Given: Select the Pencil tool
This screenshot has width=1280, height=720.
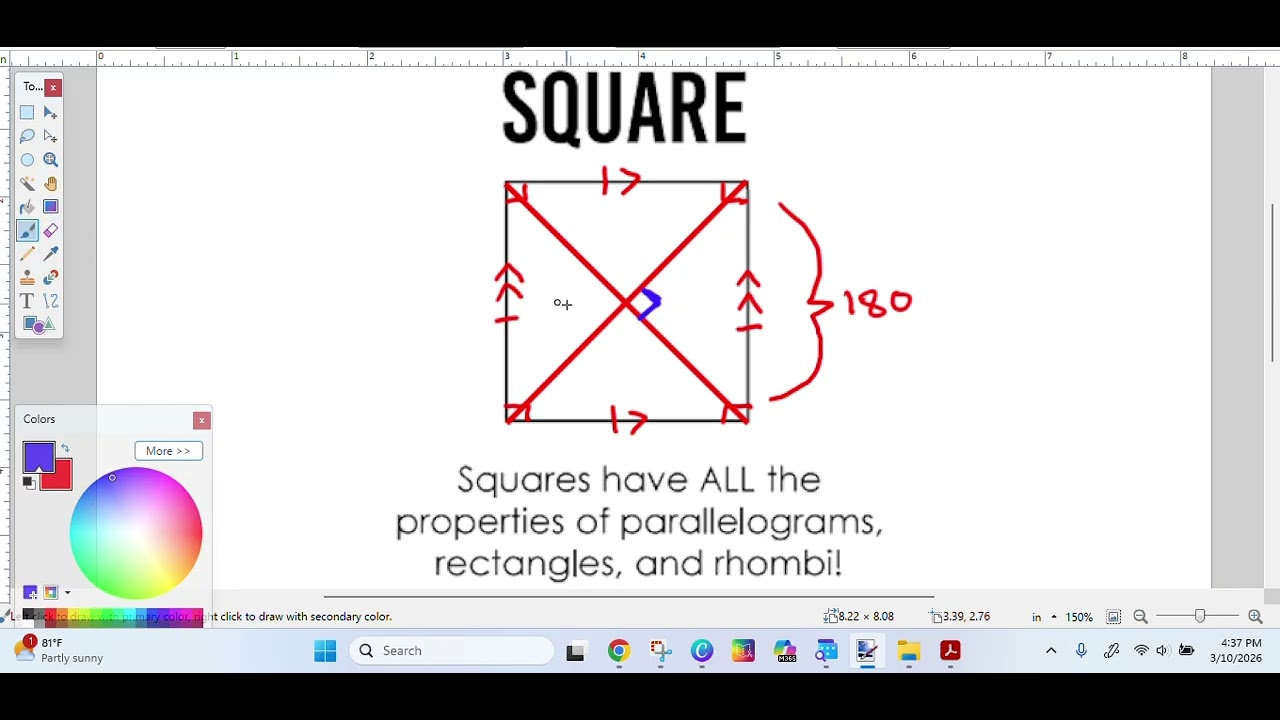Looking at the screenshot, I should click(x=27, y=254).
